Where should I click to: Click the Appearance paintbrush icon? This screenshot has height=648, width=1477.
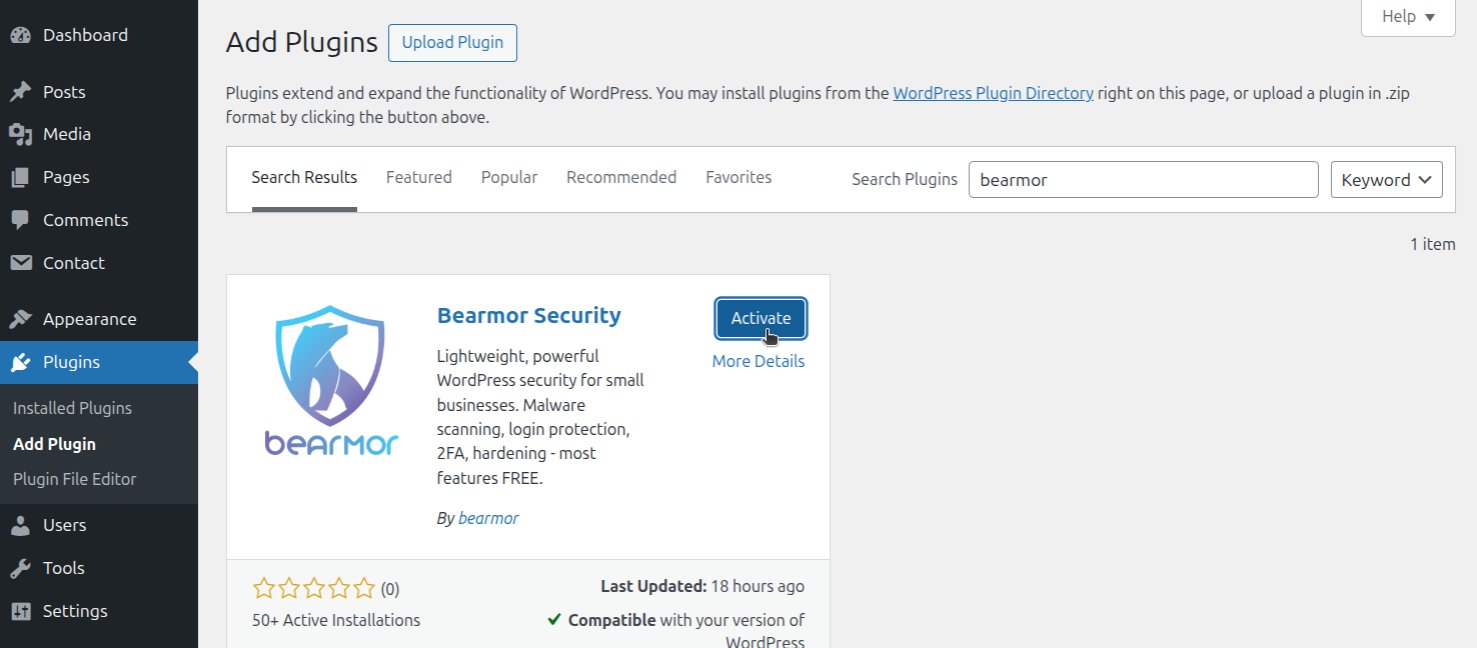(20, 320)
